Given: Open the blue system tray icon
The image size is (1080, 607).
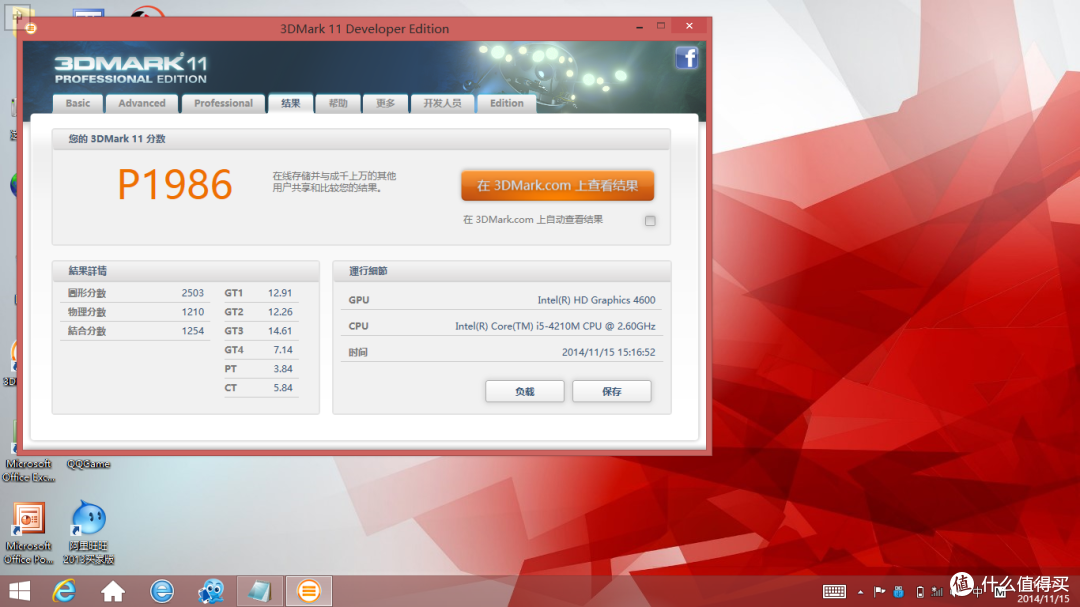Looking at the screenshot, I should coord(899,591).
